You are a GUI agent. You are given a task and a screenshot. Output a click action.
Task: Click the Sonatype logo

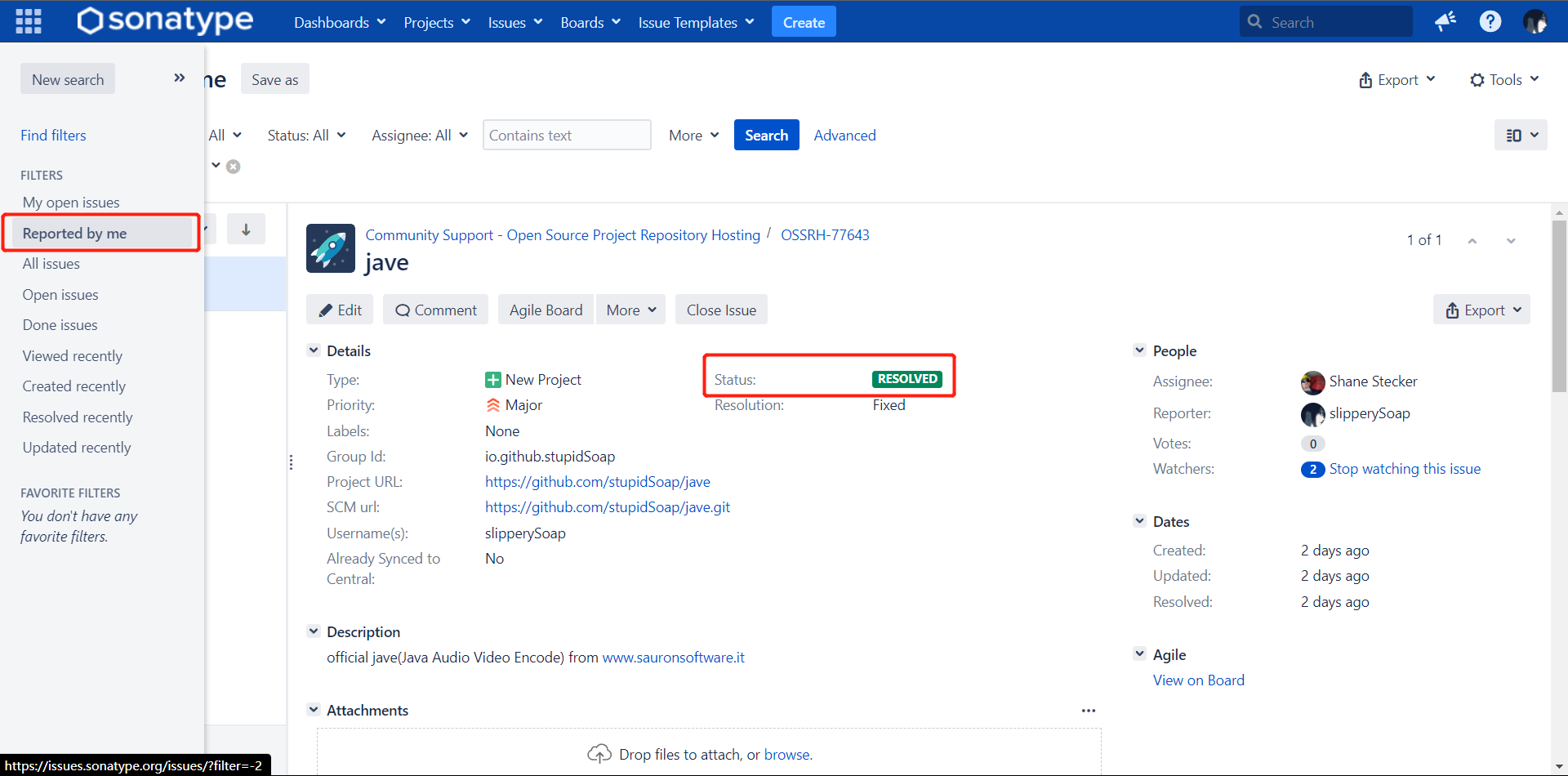[x=165, y=21]
